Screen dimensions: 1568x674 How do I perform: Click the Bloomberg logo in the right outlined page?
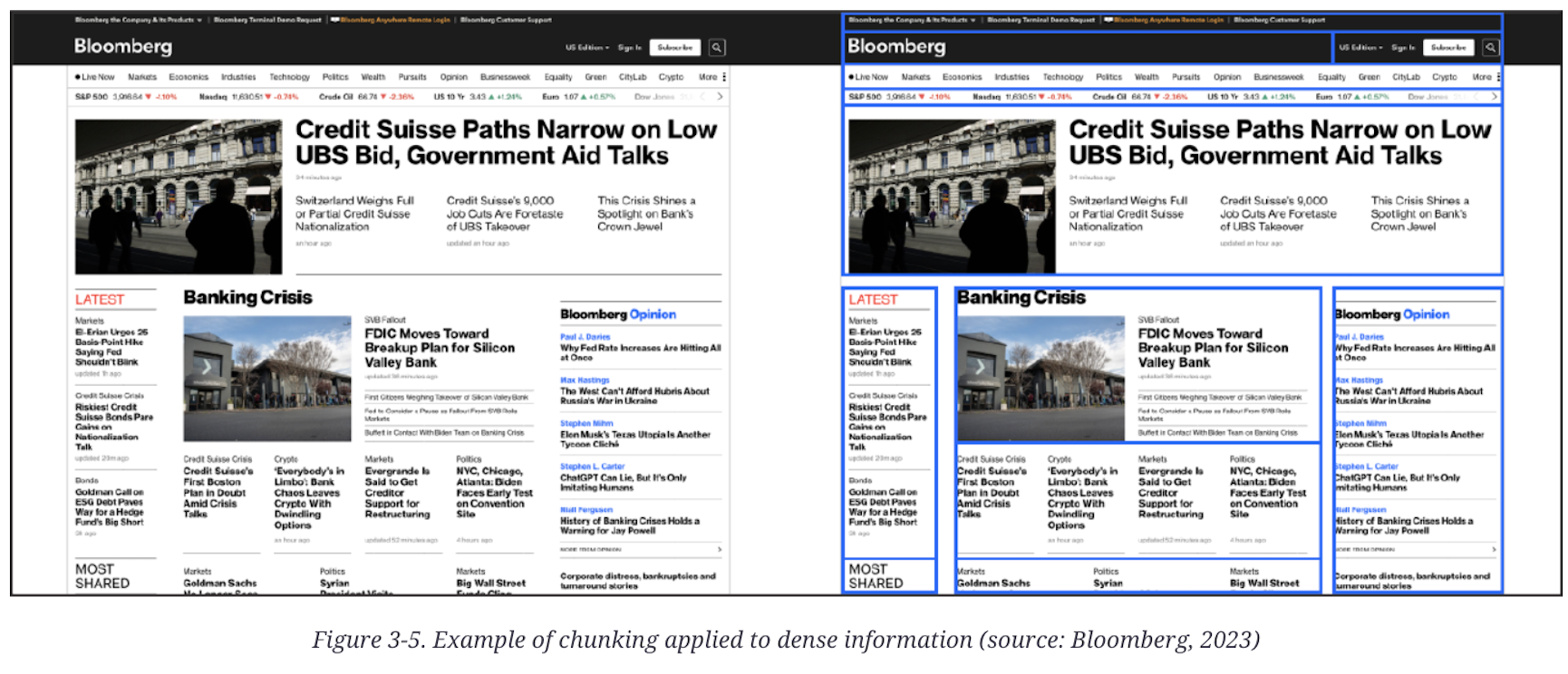point(896,46)
